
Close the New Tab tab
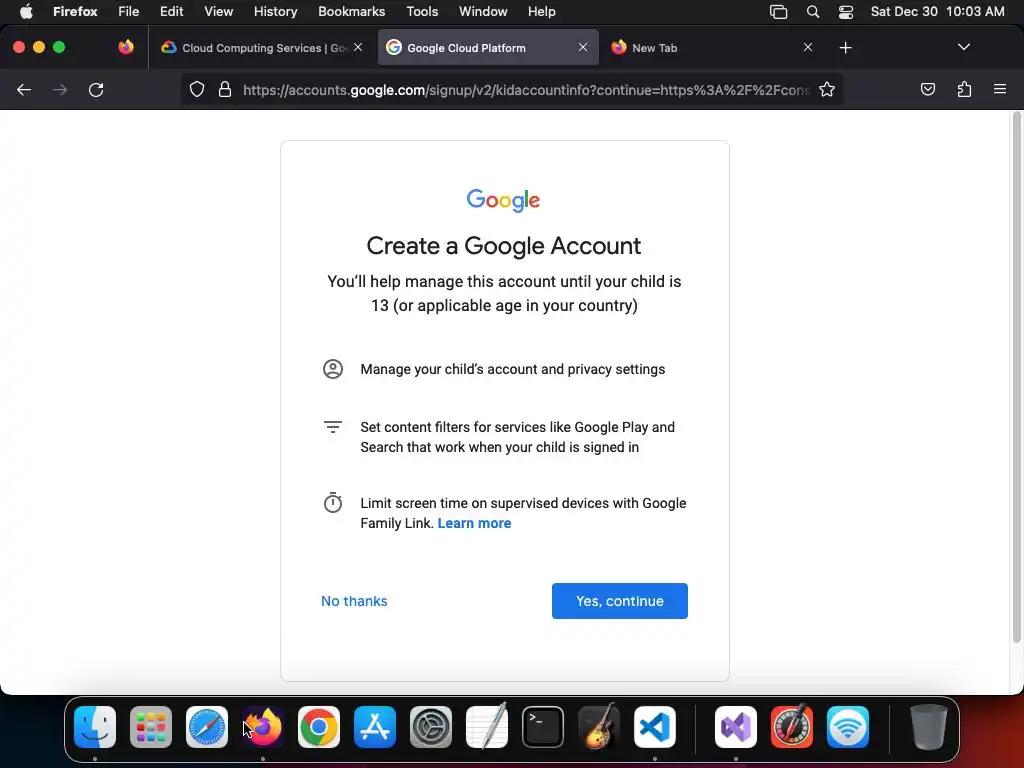808,47
